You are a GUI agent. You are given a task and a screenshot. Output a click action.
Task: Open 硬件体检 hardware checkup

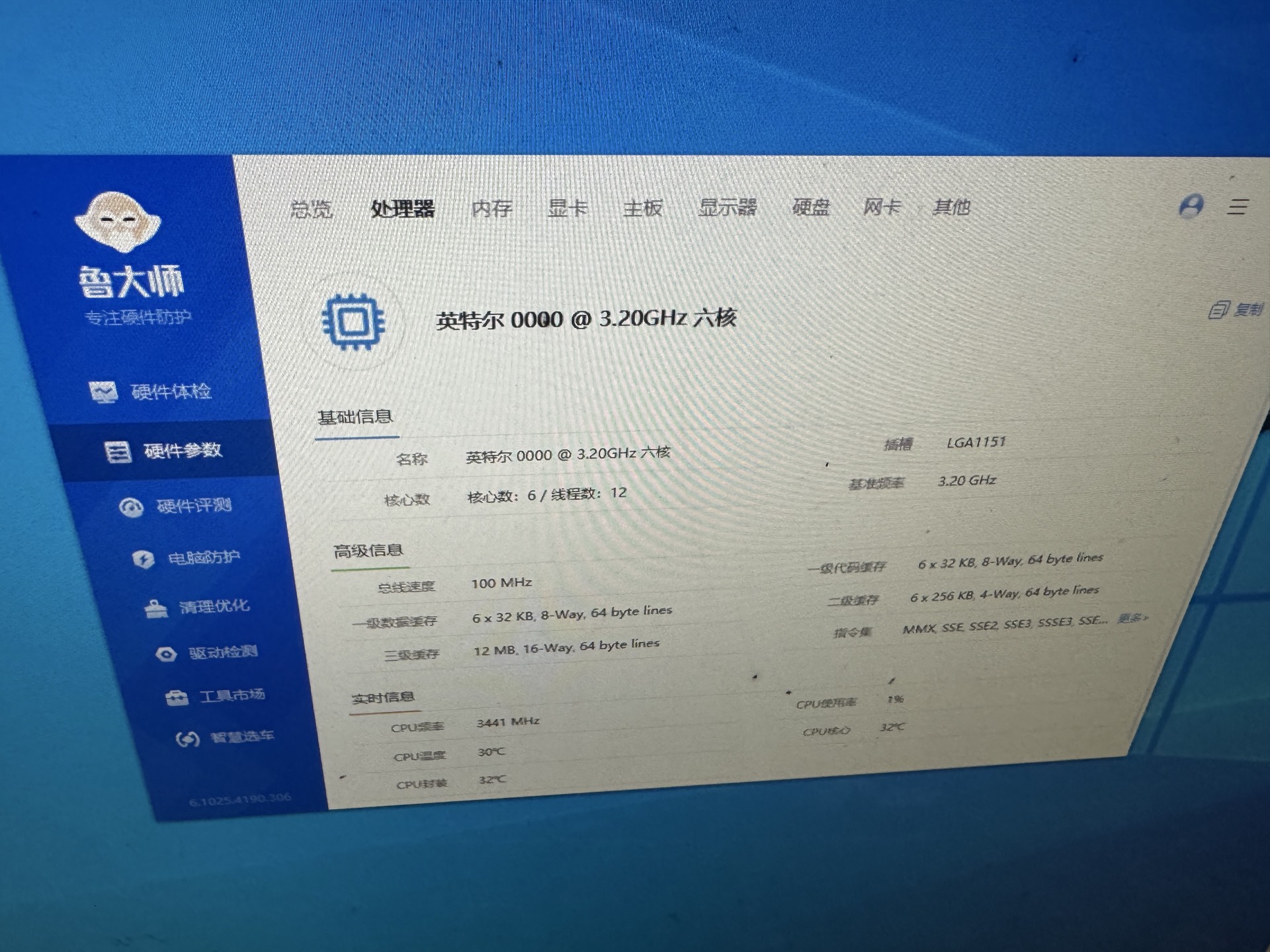click(151, 391)
